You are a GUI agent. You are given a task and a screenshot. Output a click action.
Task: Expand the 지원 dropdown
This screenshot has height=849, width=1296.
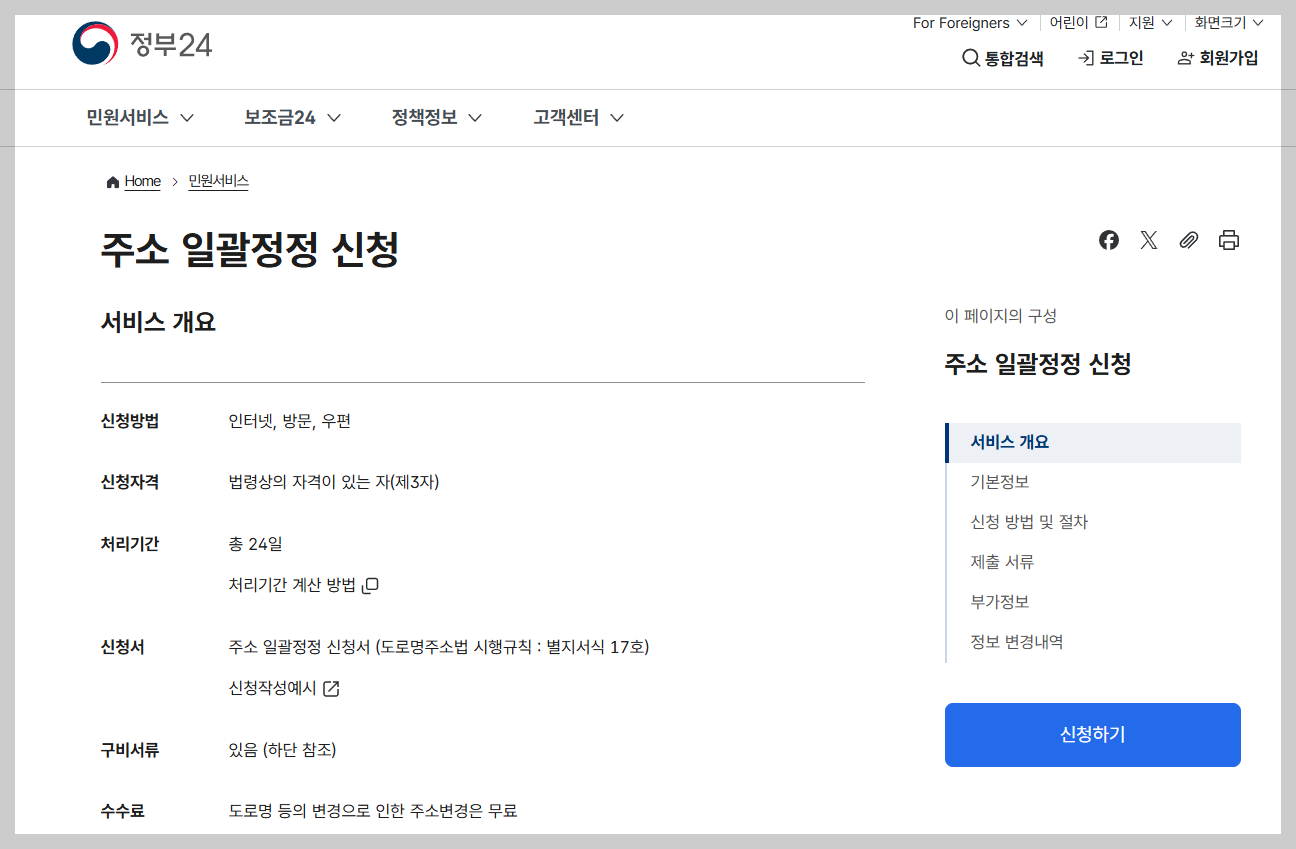click(1151, 22)
